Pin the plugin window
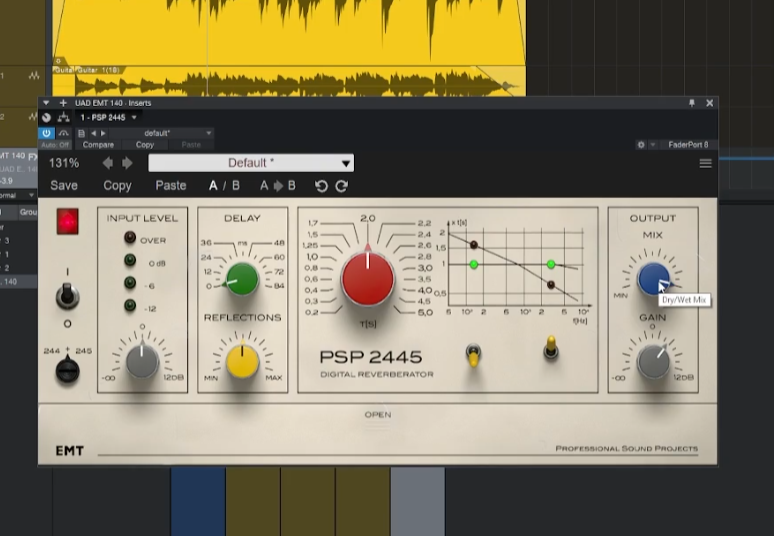 pos(692,103)
